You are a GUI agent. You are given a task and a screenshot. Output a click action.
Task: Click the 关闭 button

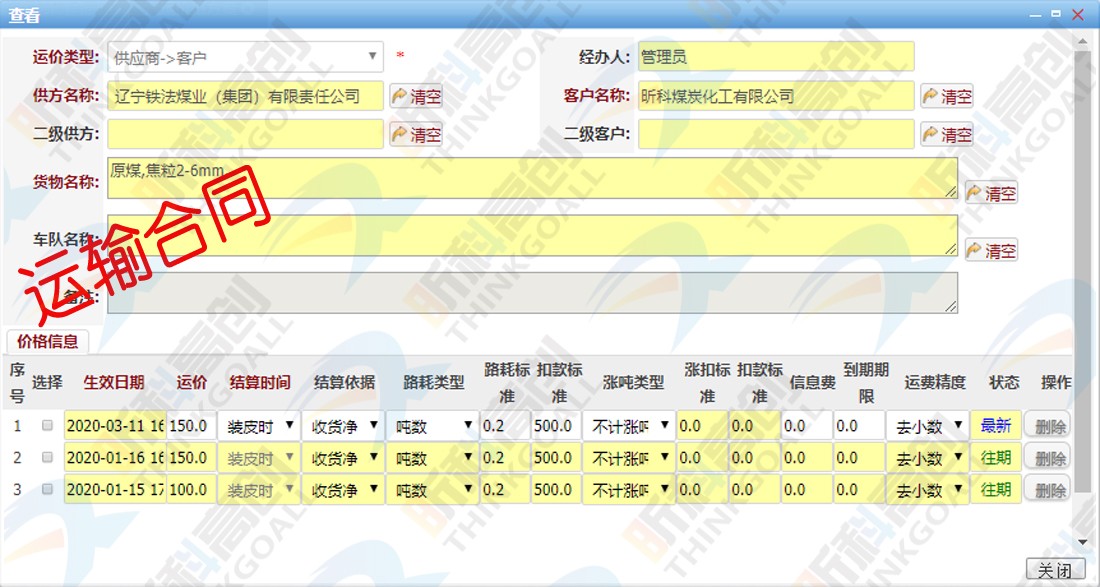pos(1056,569)
